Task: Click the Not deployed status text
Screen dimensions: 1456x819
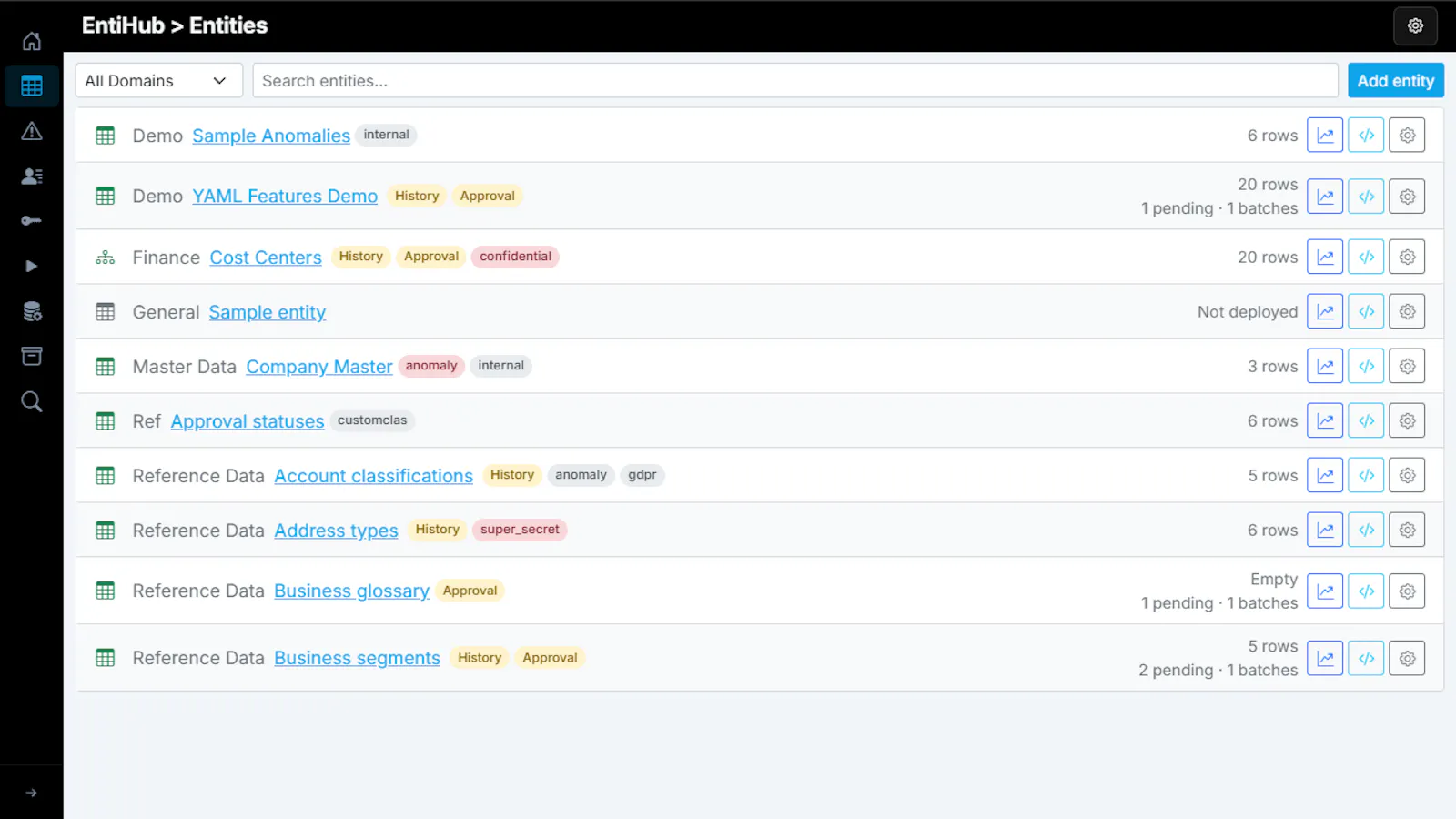Action: 1248,312
